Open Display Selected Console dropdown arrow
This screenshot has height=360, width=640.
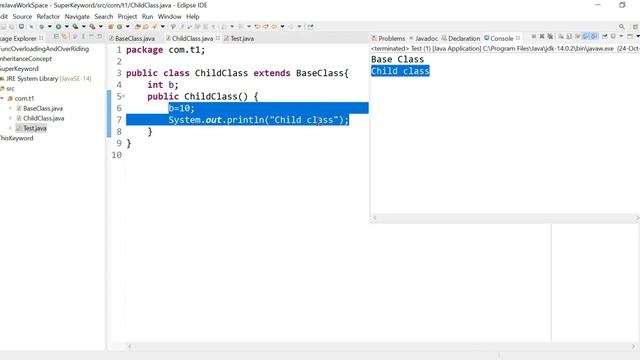tap(621, 36)
